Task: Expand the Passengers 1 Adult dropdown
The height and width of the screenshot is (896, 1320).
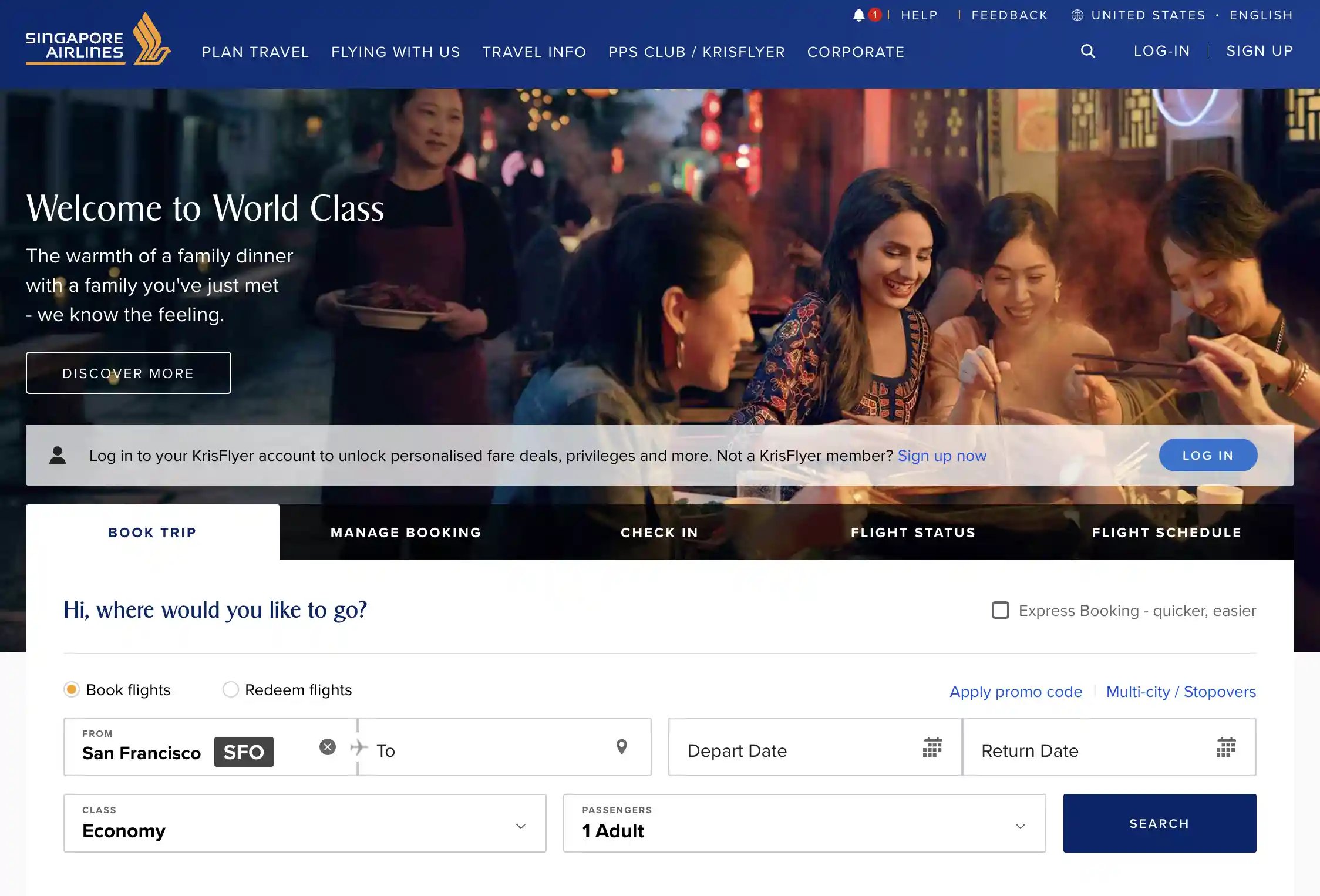Action: [804, 823]
